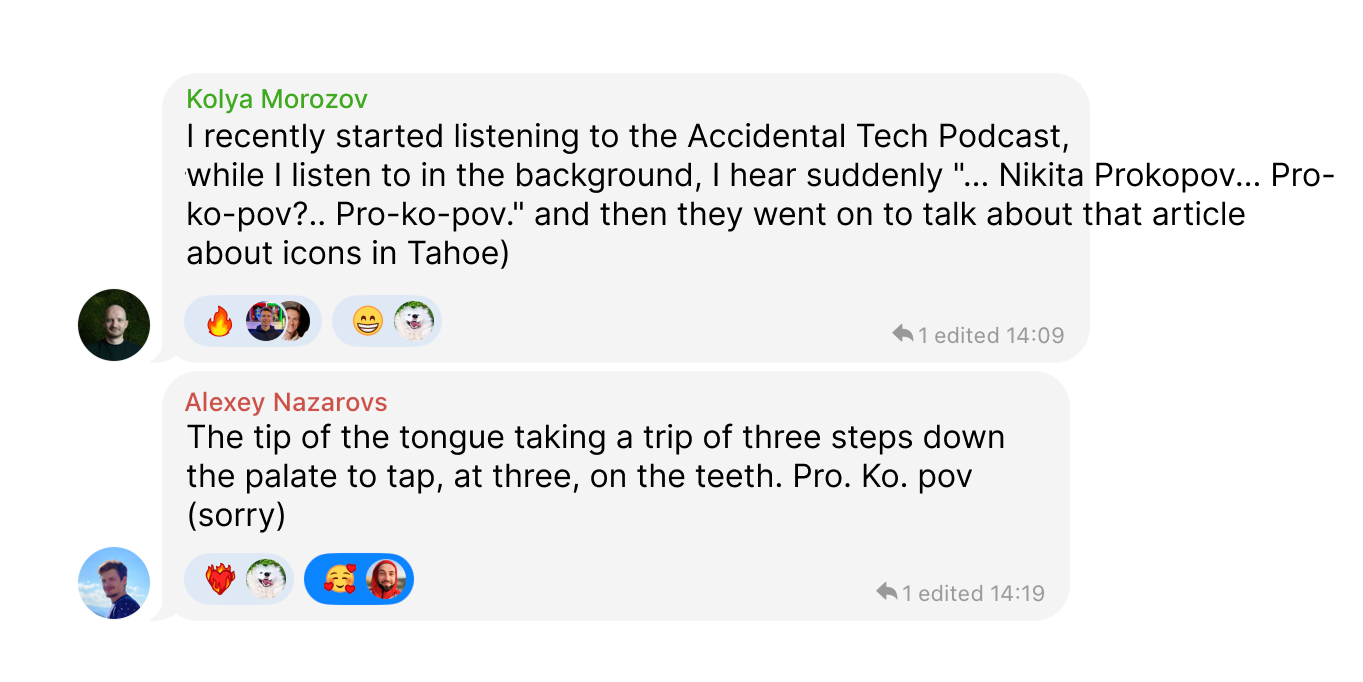Click the white dog avatar in heart-on-fire reaction
Screen dimensions: 1363x682
(x=266, y=580)
